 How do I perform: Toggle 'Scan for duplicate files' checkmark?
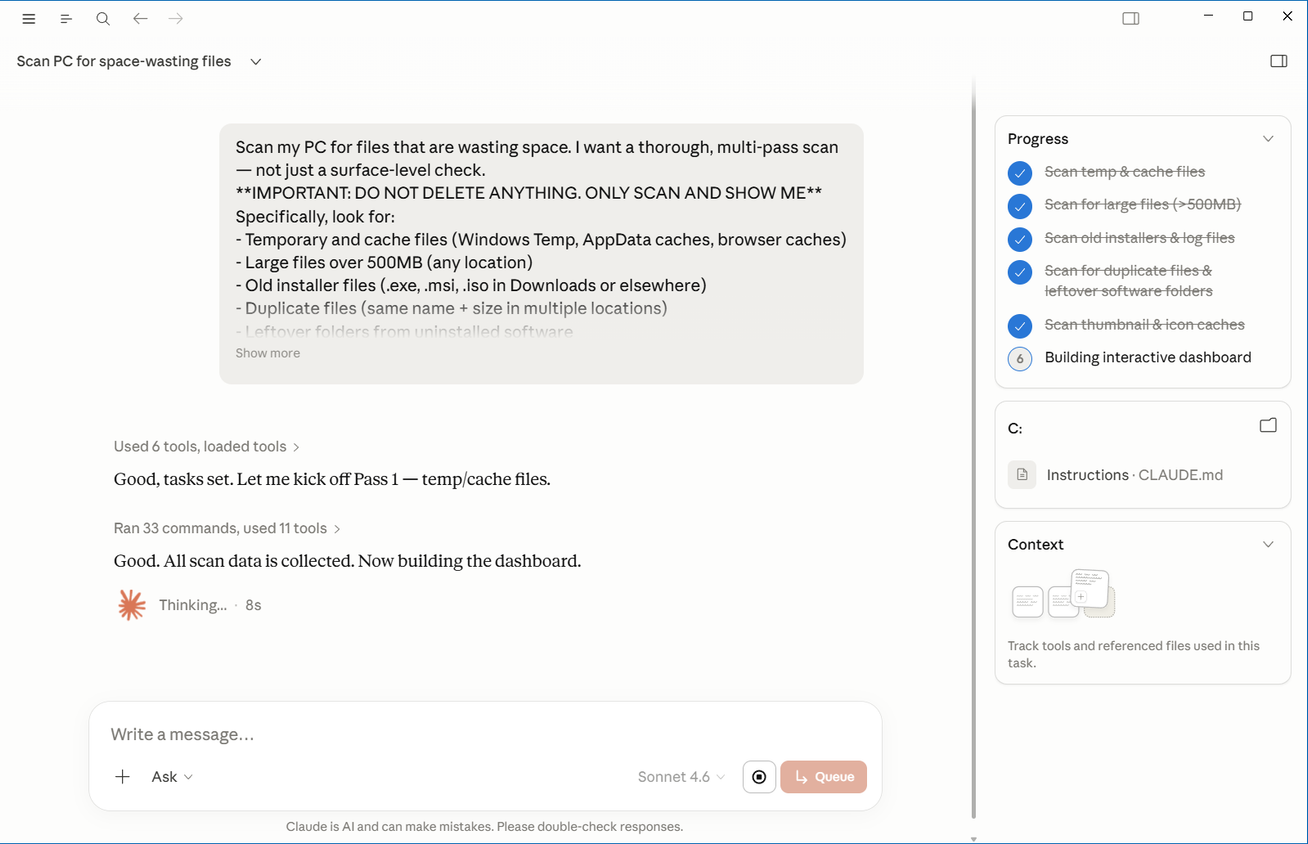coord(1020,272)
